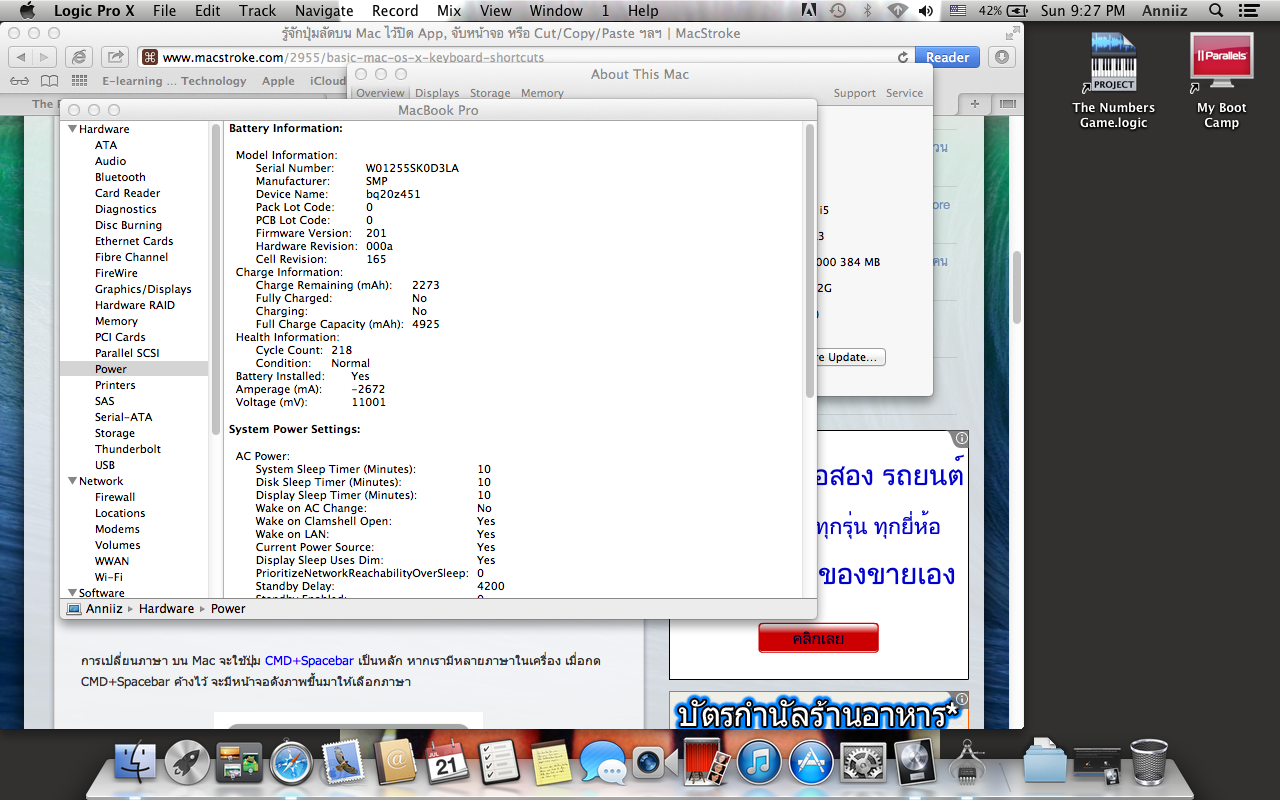Image resolution: width=1280 pixels, height=800 pixels.
Task: Select Wi-Fi under Network
Action: (x=109, y=577)
